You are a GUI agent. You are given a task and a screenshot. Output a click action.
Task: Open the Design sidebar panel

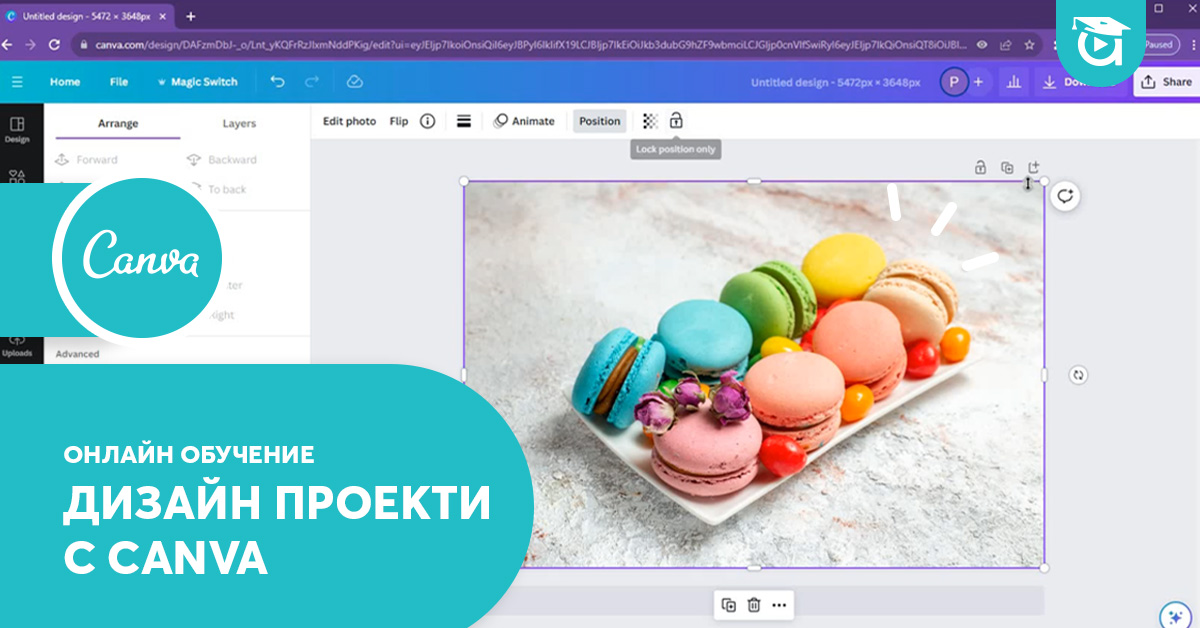tap(17, 130)
